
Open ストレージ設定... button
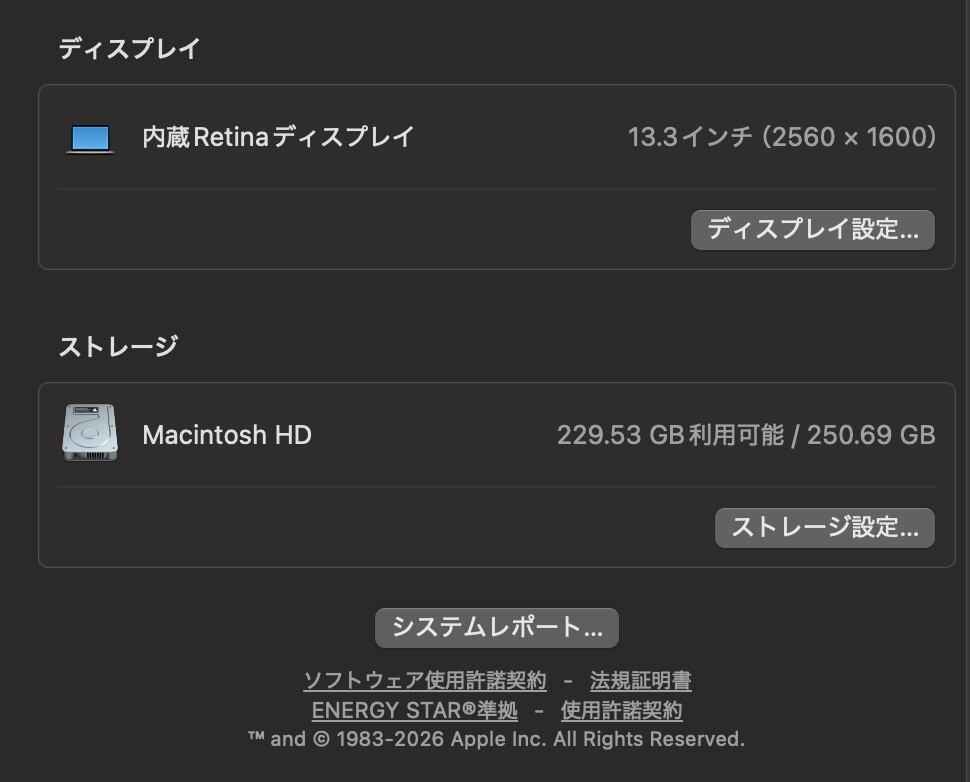(x=824, y=528)
